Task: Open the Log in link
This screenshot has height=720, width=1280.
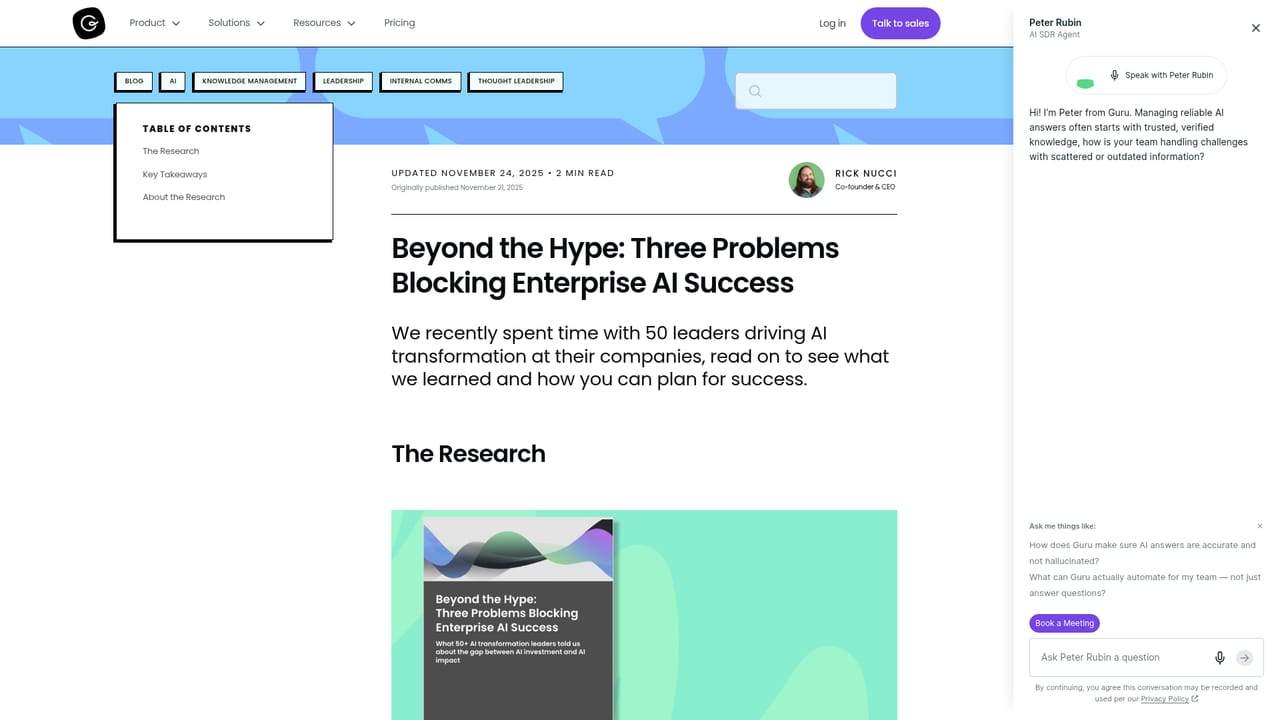Action: click(x=832, y=23)
